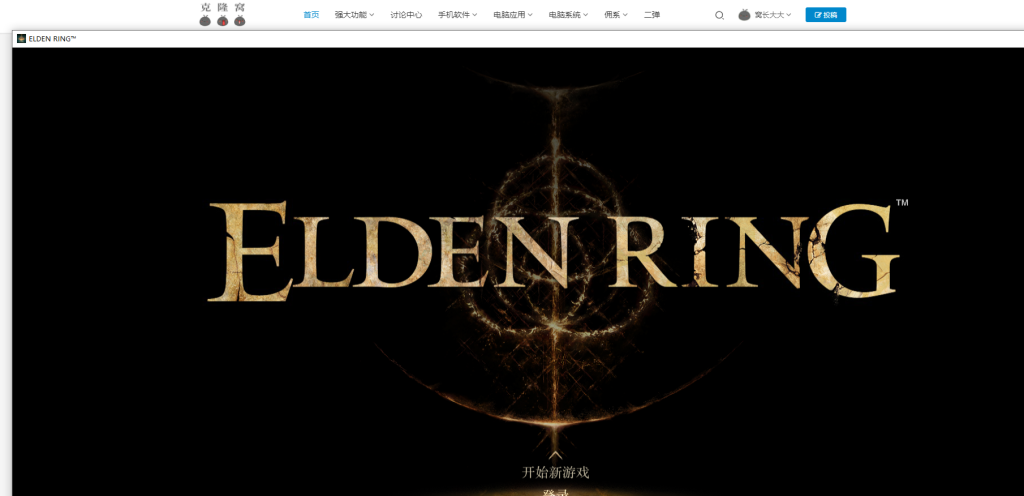Screen dimensions: 1024x496
Task: Expand the 佛系 dropdown
Action: (x=616, y=14)
